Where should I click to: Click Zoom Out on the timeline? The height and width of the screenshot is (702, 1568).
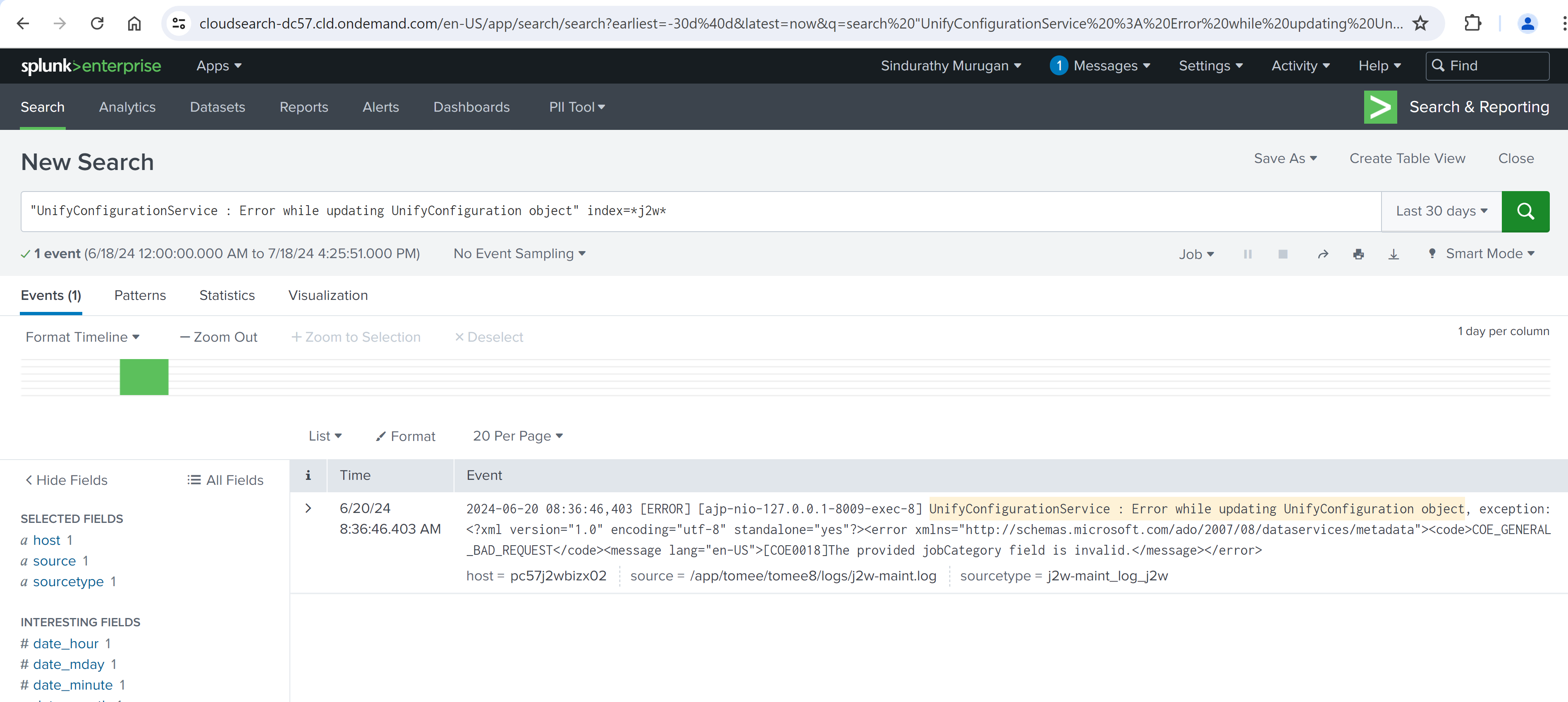pyautogui.click(x=218, y=337)
